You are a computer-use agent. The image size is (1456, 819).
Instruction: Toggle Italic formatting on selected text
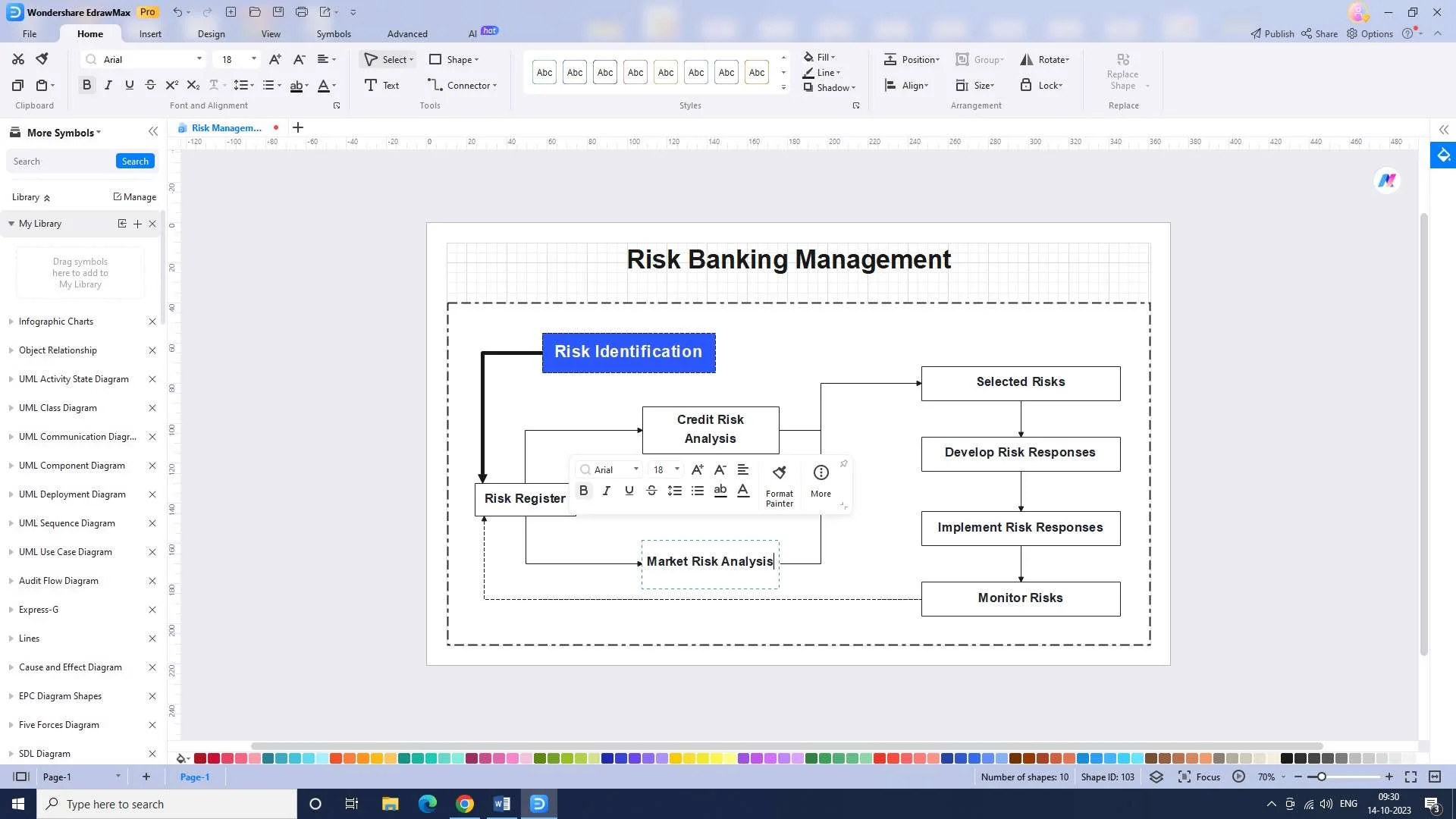pyautogui.click(x=607, y=490)
